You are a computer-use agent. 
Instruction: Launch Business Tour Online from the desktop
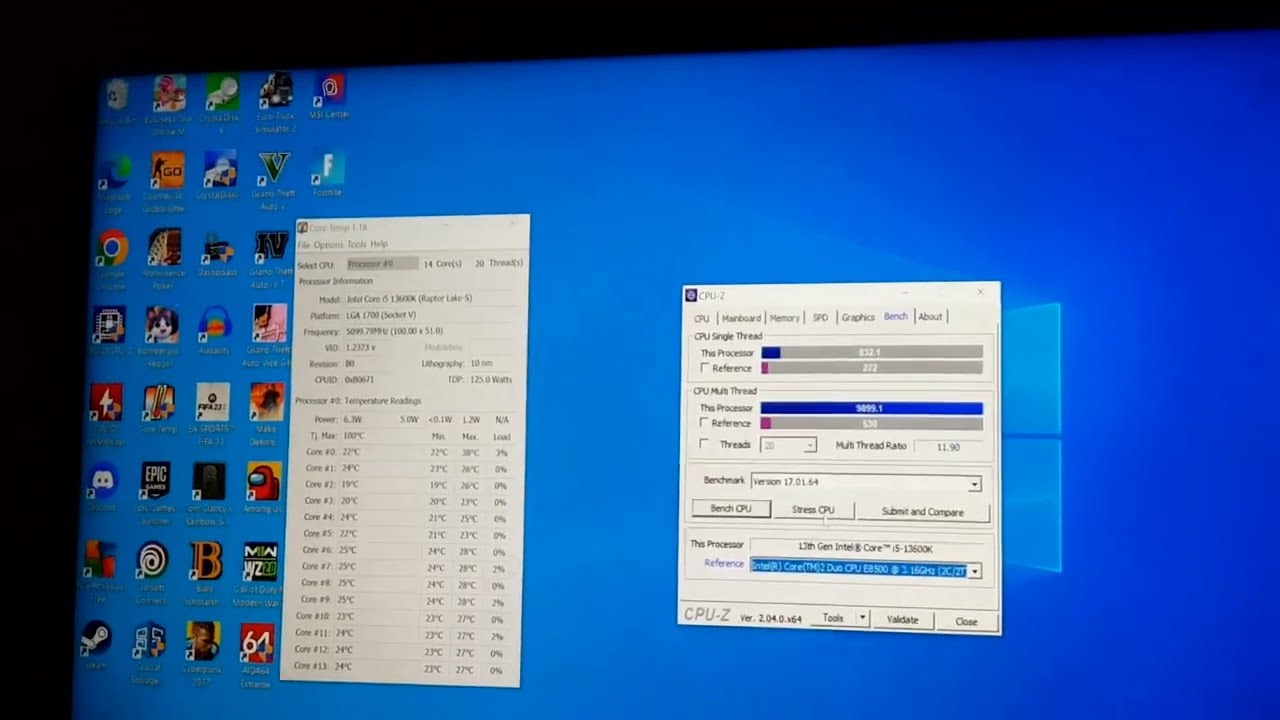(x=169, y=104)
